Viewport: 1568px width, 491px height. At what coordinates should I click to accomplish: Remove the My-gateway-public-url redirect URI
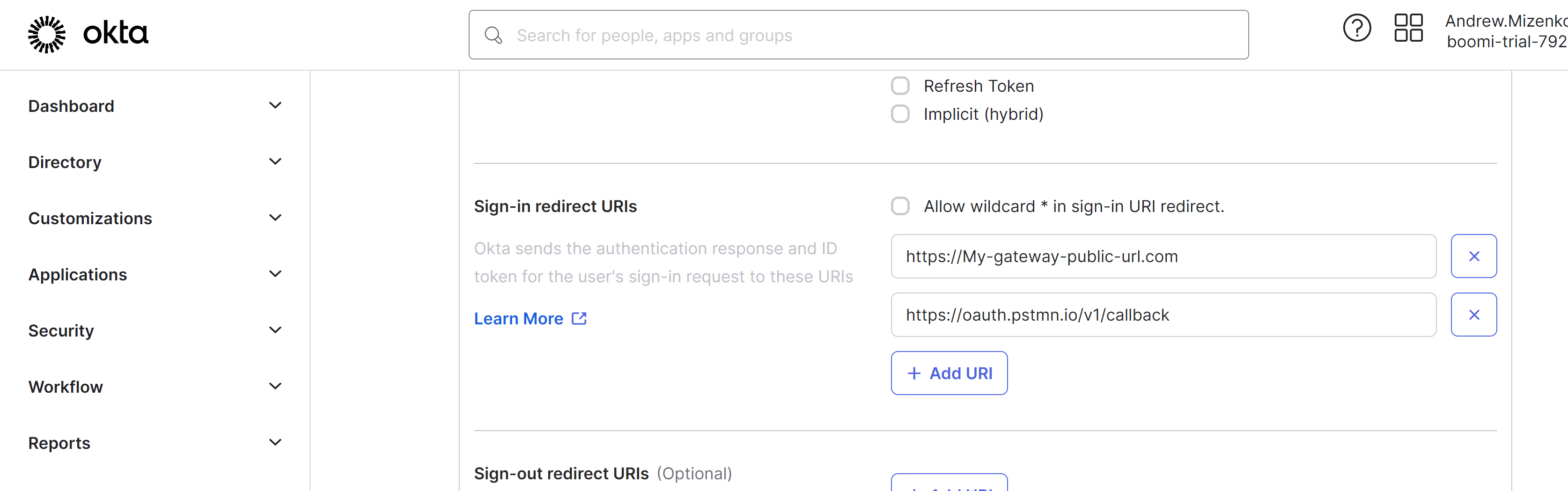[1473, 256]
